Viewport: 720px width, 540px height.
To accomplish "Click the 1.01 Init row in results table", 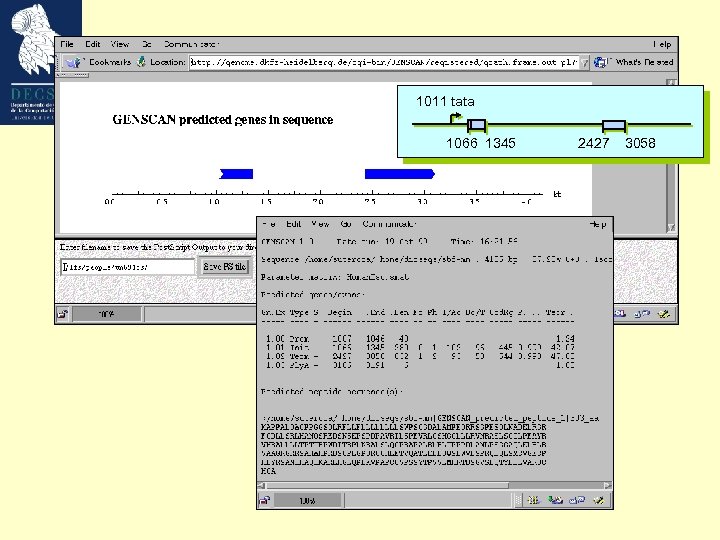I will pos(420,348).
